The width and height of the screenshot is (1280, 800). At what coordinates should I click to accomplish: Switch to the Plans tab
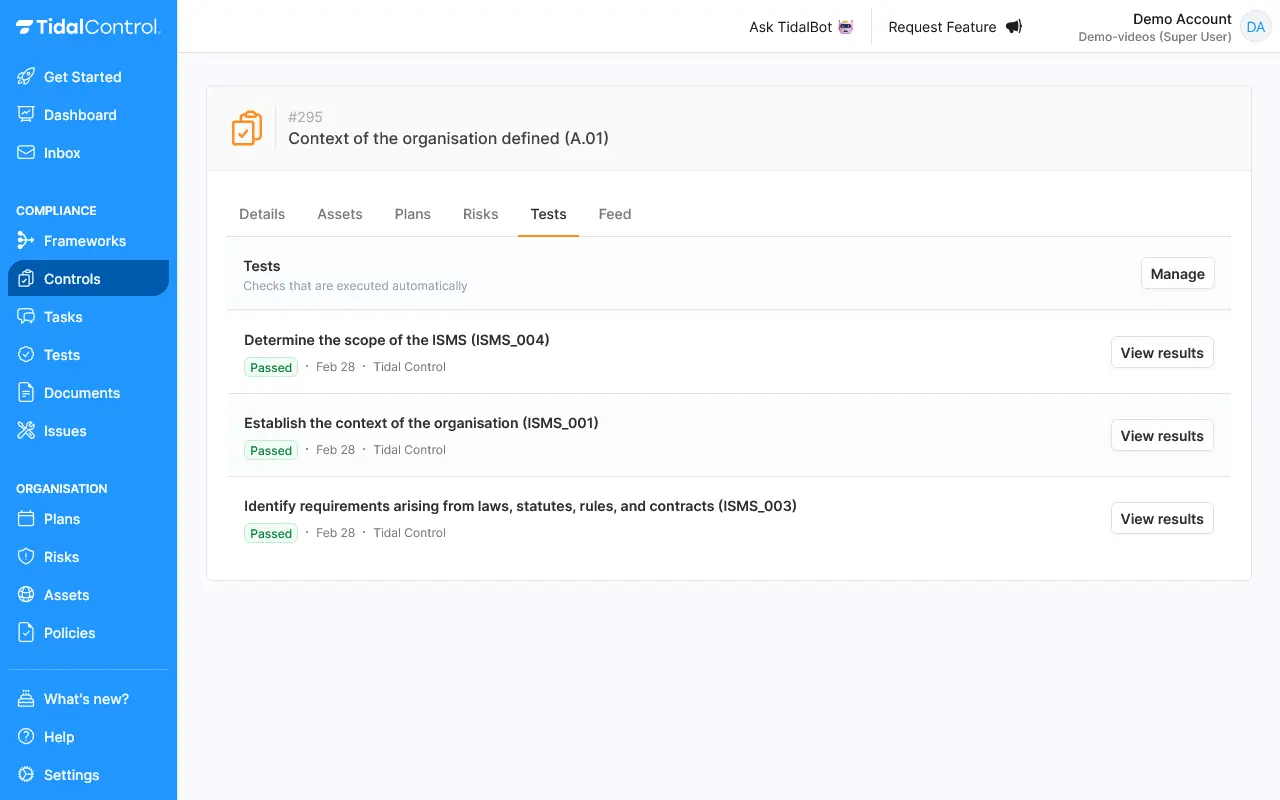(413, 214)
